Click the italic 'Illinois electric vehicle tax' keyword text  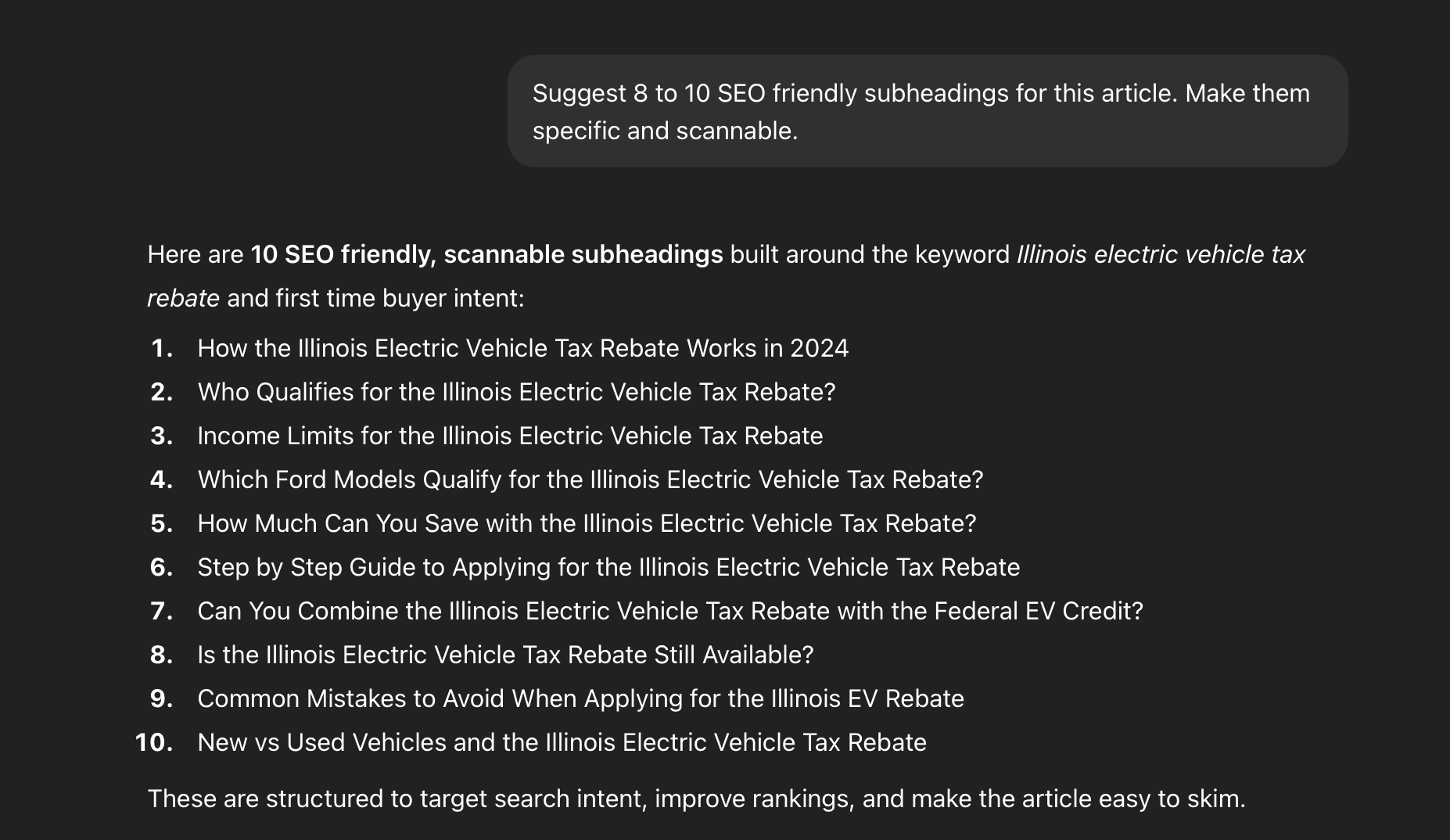pos(1161,254)
